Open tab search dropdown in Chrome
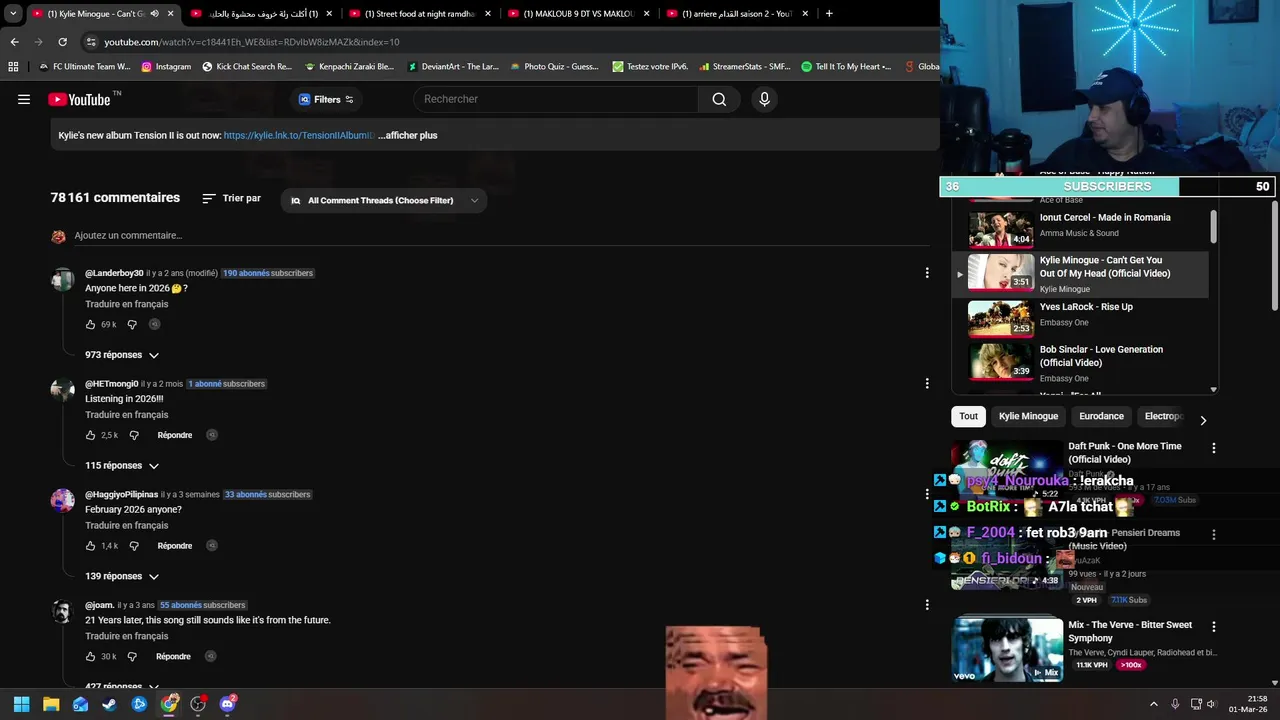The width and height of the screenshot is (1280, 720). coord(13,14)
